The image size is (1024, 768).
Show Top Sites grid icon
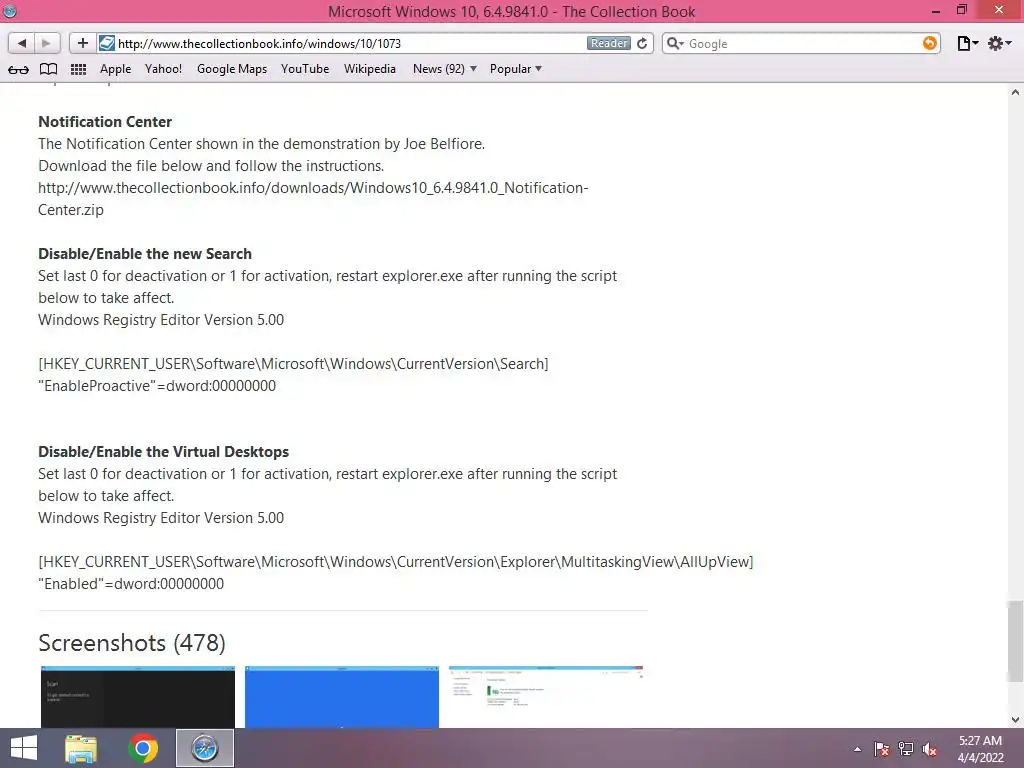click(x=78, y=69)
